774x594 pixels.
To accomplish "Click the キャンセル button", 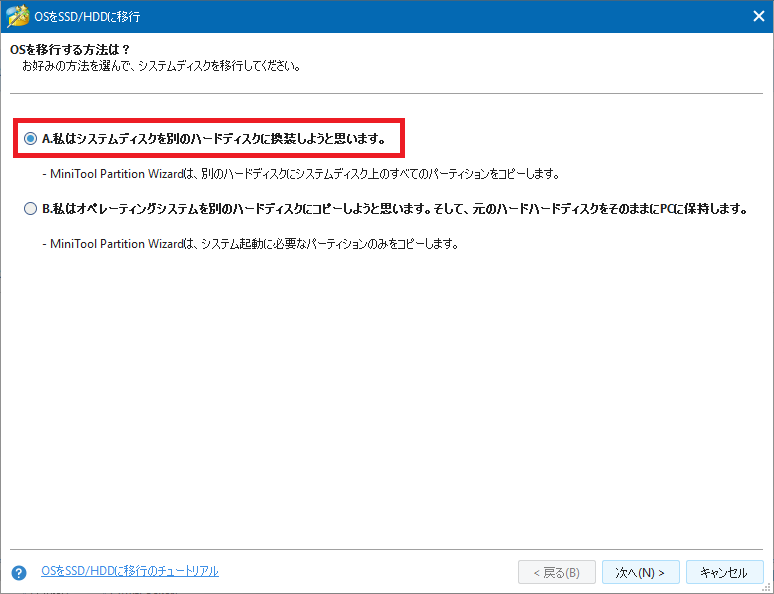I will (724, 572).
